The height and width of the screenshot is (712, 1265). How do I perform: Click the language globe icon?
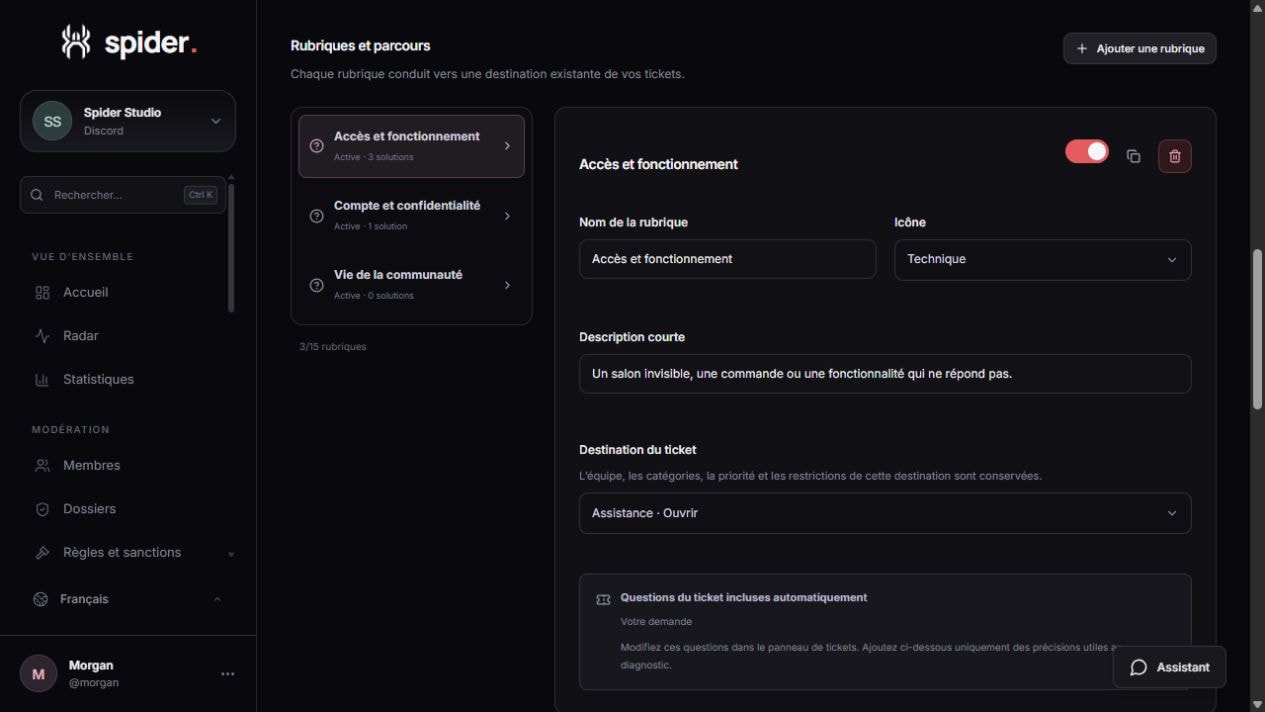(40, 599)
